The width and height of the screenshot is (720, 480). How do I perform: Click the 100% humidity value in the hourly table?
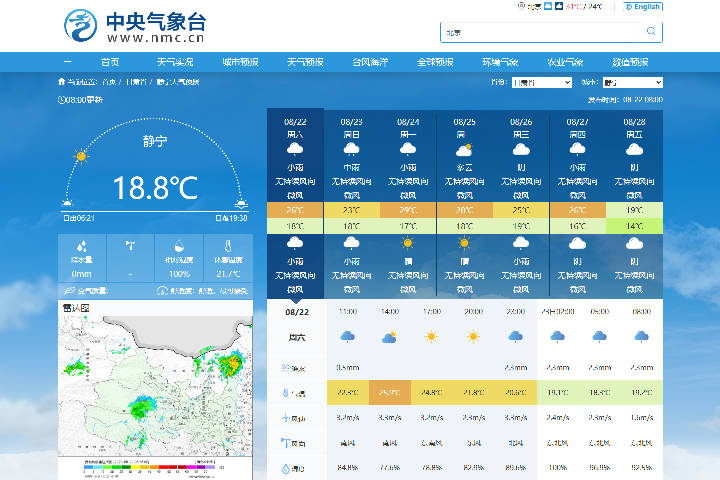point(557,468)
